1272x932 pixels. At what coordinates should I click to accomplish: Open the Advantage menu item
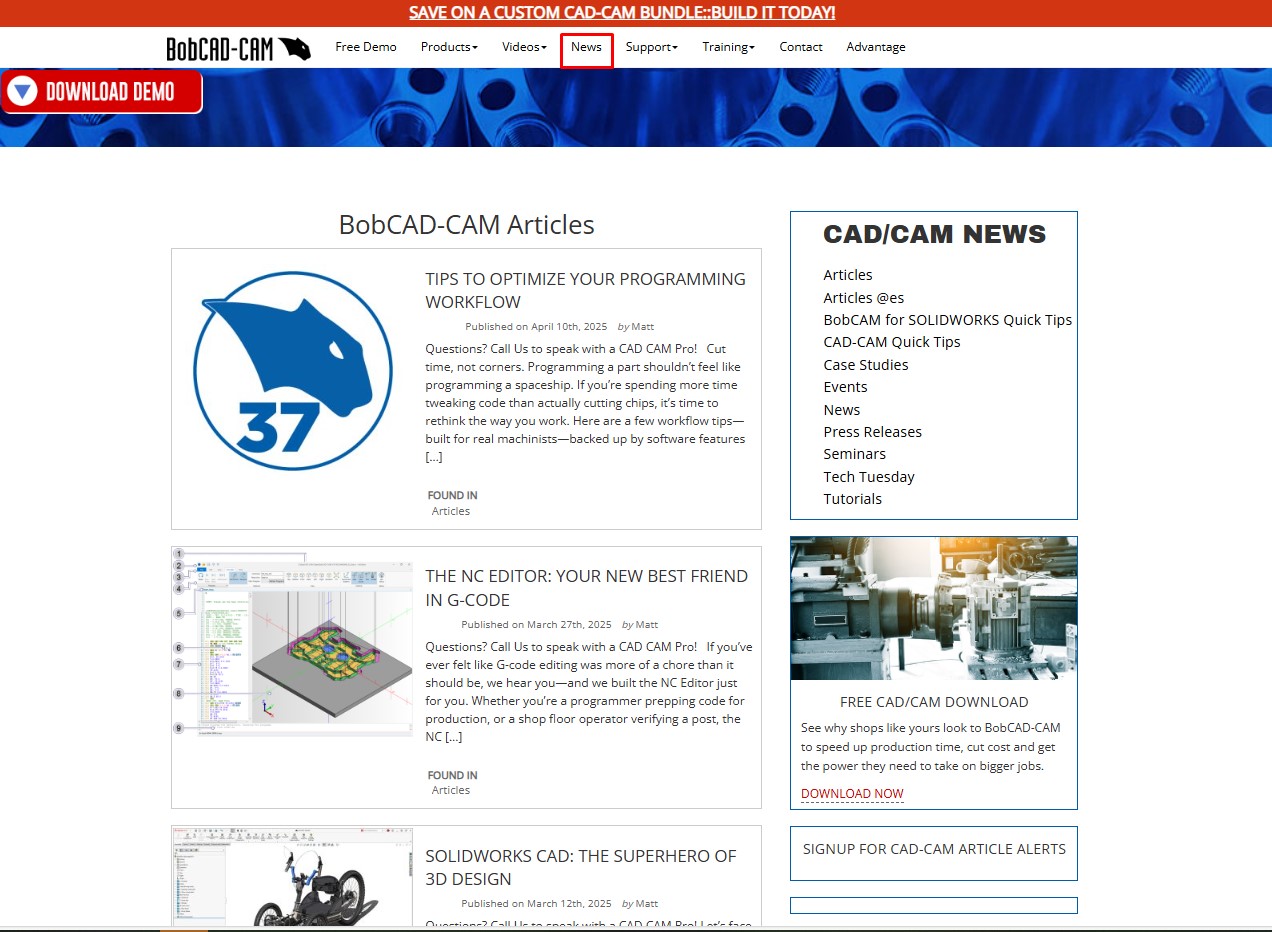point(876,47)
